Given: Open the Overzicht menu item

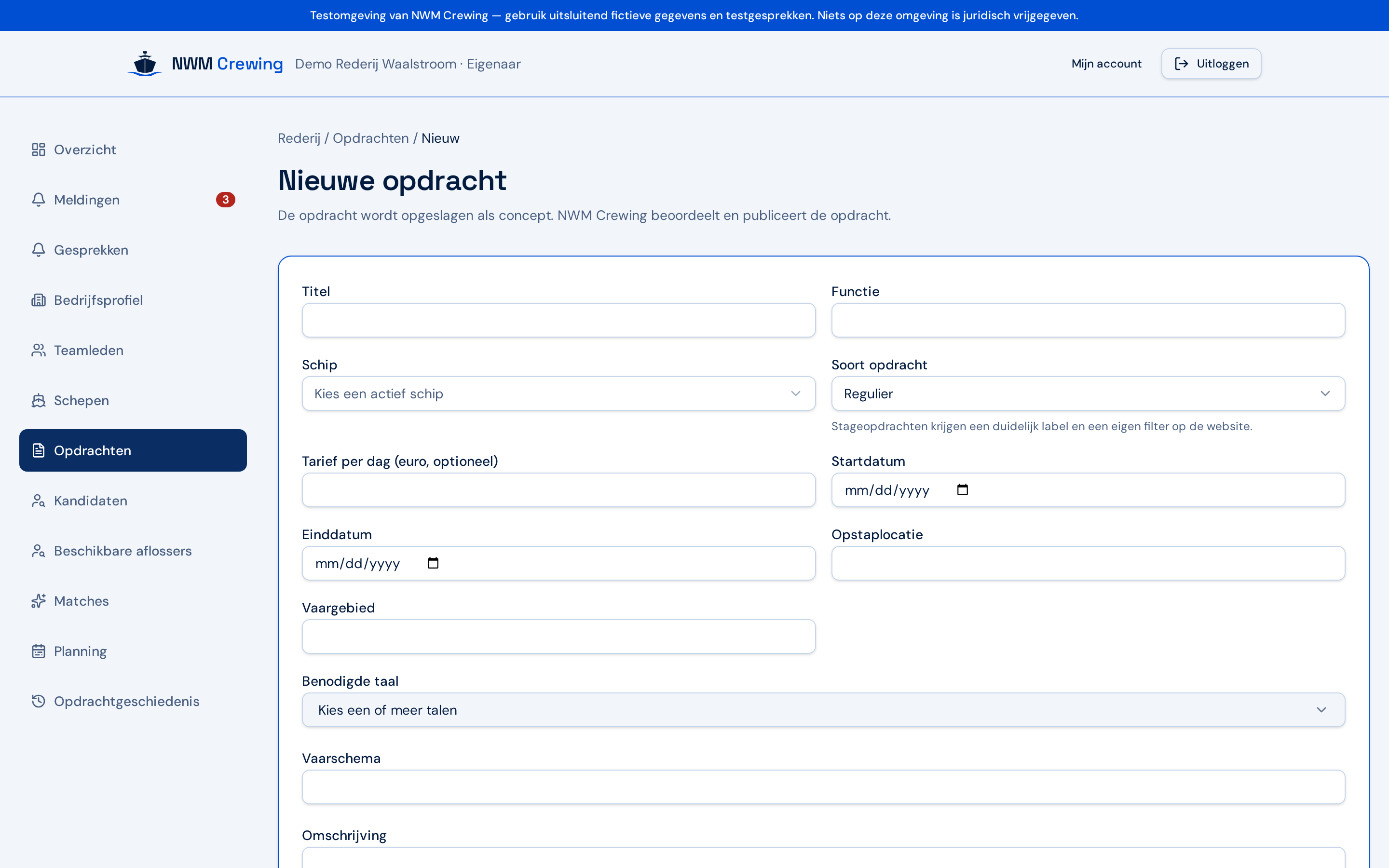Looking at the screenshot, I should tap(133, 150).
